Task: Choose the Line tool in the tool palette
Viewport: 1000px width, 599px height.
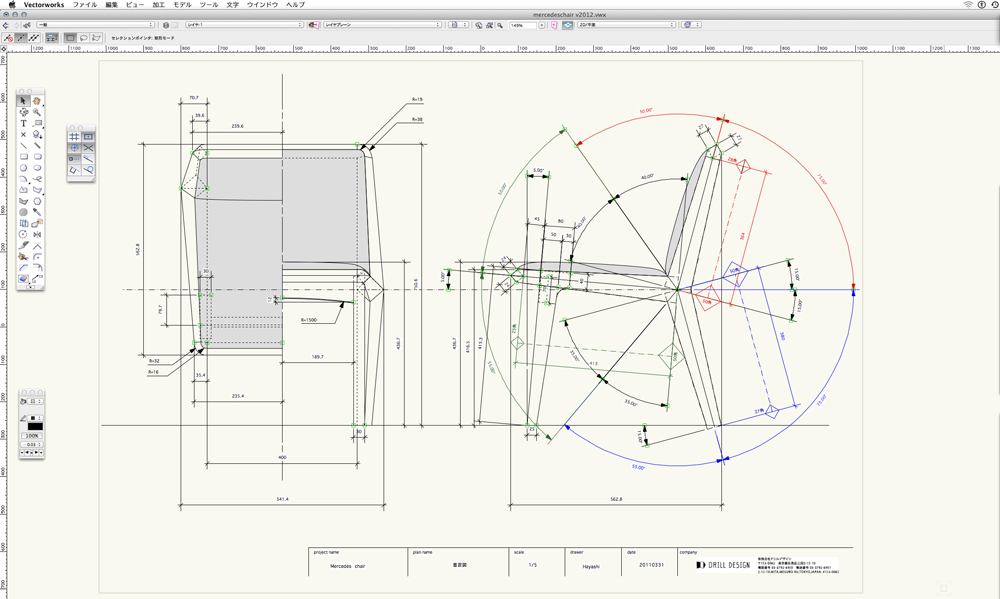Action: [x=24, y=145]
